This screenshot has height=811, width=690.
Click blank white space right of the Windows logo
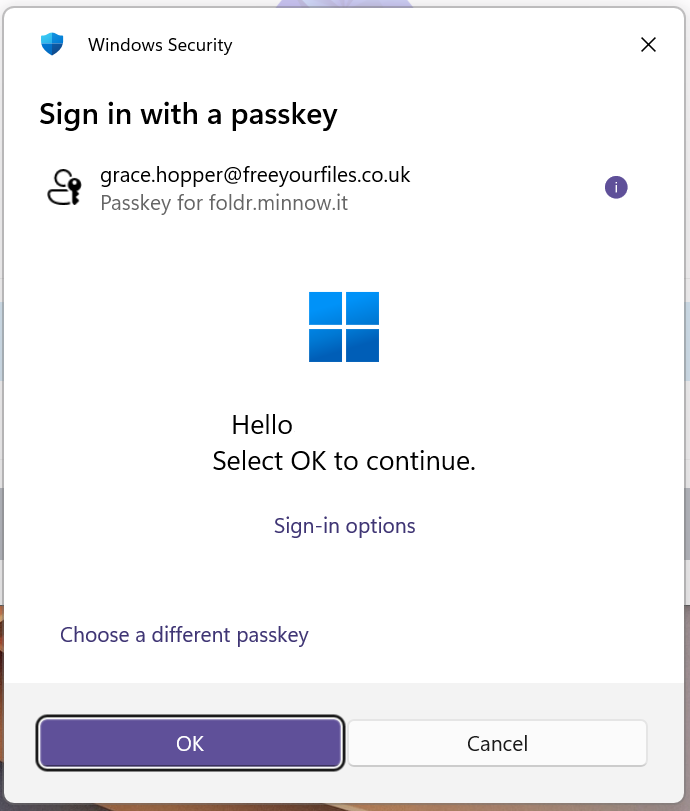[x=520, y=327]
